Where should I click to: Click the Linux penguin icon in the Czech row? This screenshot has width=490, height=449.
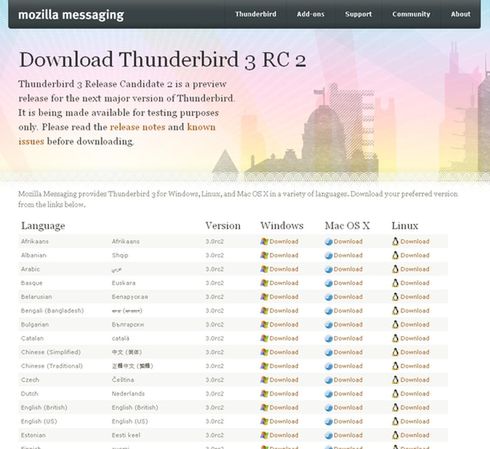pos(395,380)
